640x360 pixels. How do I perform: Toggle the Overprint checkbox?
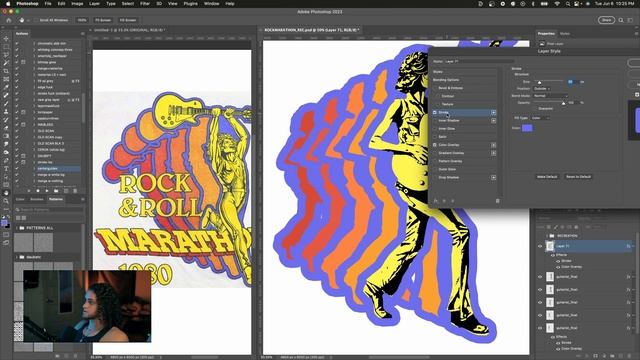click(x=535, y=109)
